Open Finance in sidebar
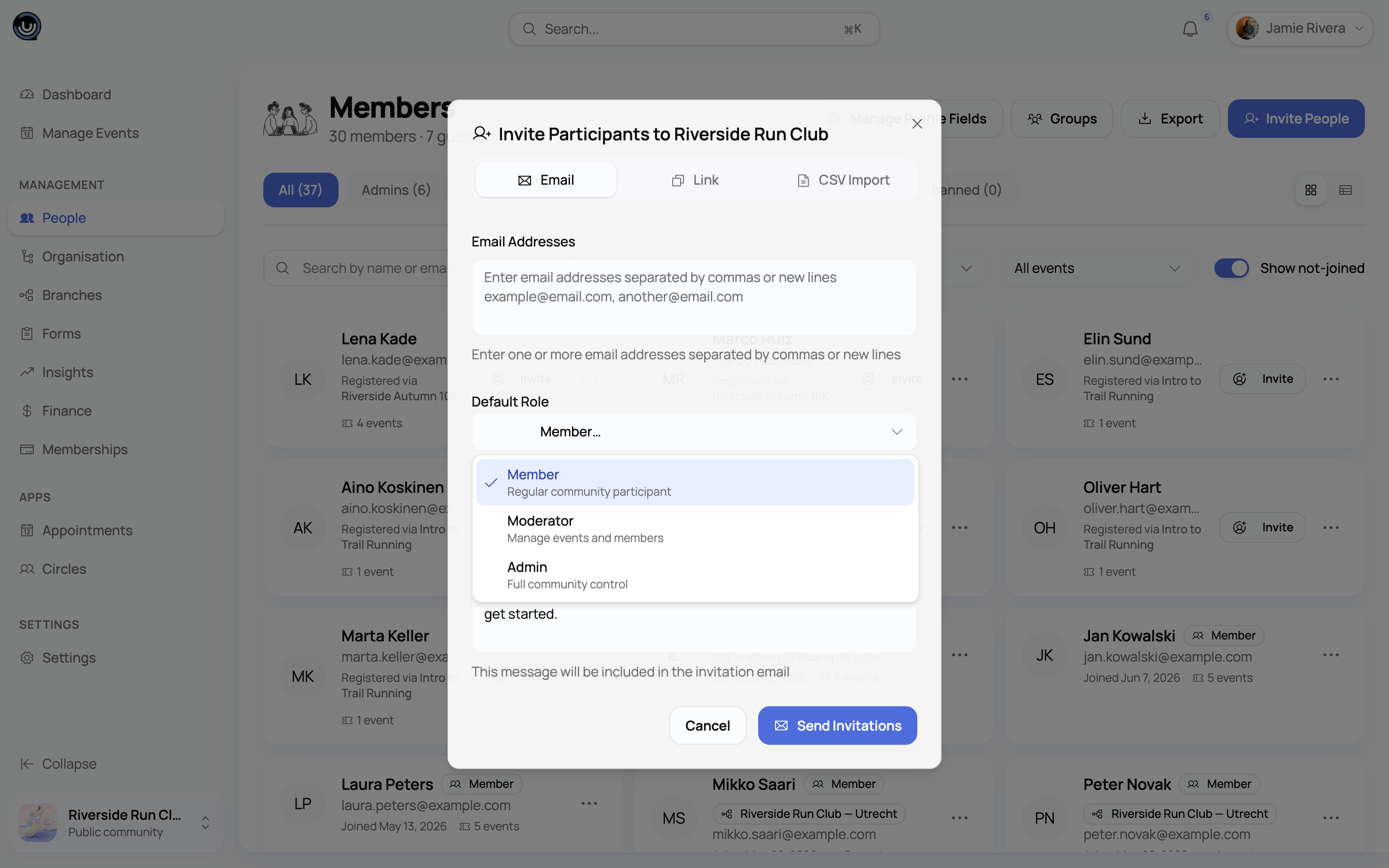The width and height of the screenshot is (1389, 868). (x=115, y=411)
